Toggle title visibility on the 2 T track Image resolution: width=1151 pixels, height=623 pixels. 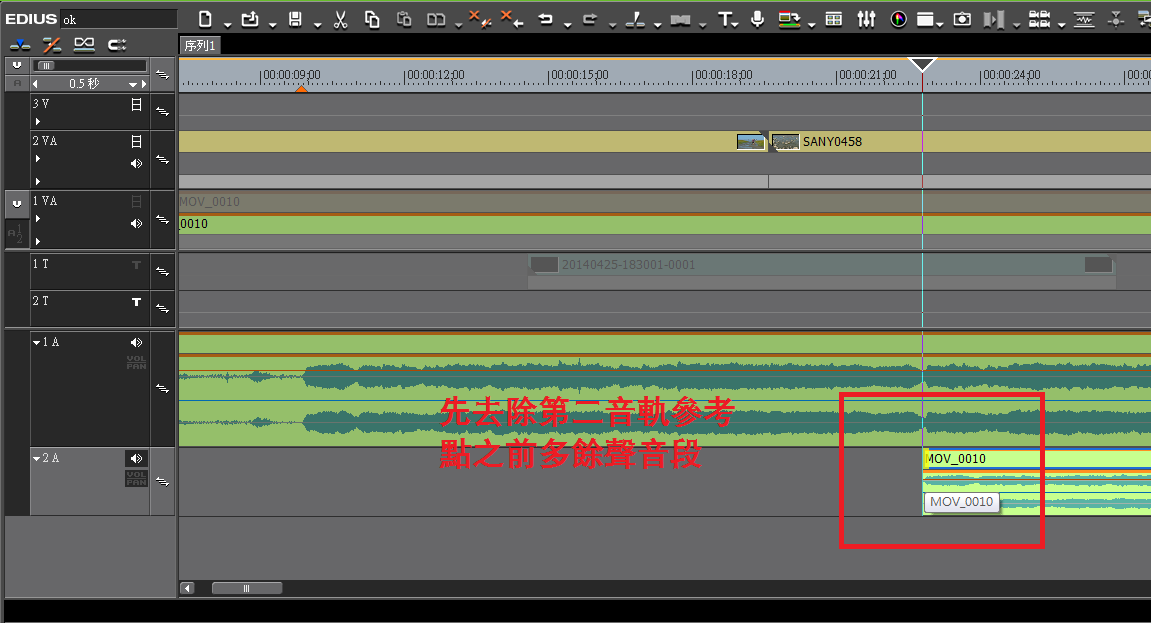click(137, 302)
